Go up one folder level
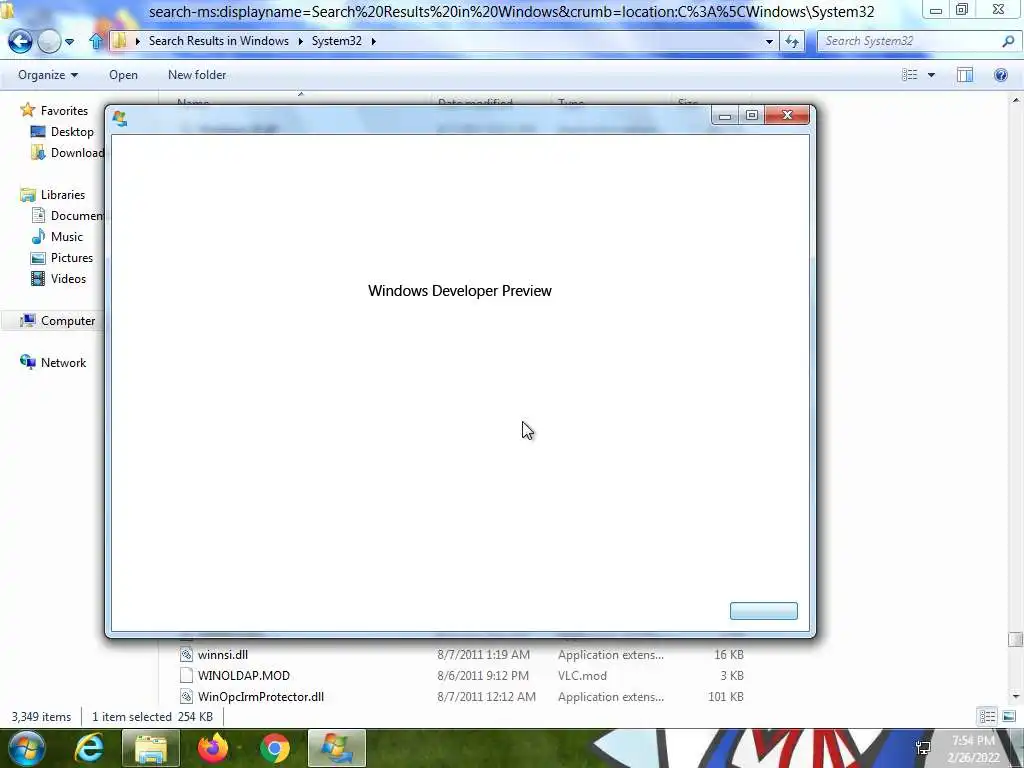This screenshot has width=1024, height=768. coord(96,41)
